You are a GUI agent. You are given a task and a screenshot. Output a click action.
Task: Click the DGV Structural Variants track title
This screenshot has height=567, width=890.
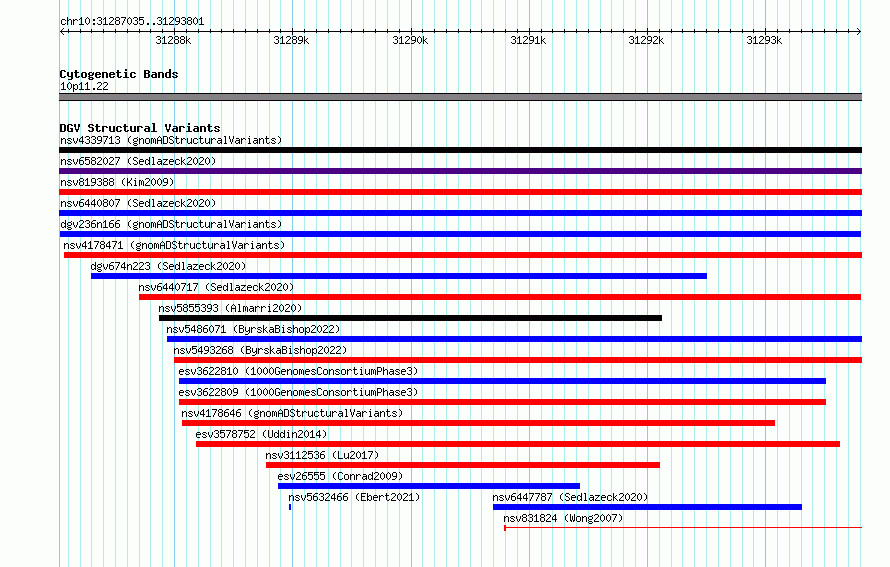pyautogui.click(x=140, y=128)
